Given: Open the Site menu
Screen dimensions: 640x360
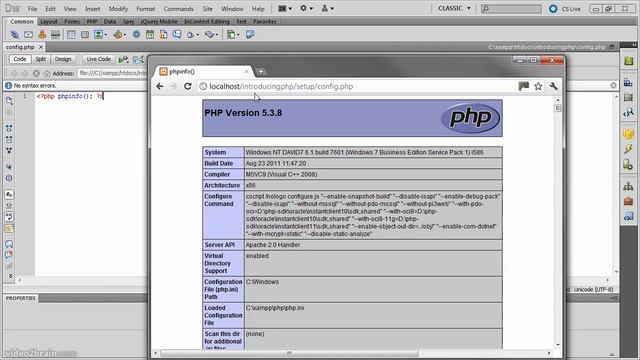Looking at the screenshot, I should [208, 9].
